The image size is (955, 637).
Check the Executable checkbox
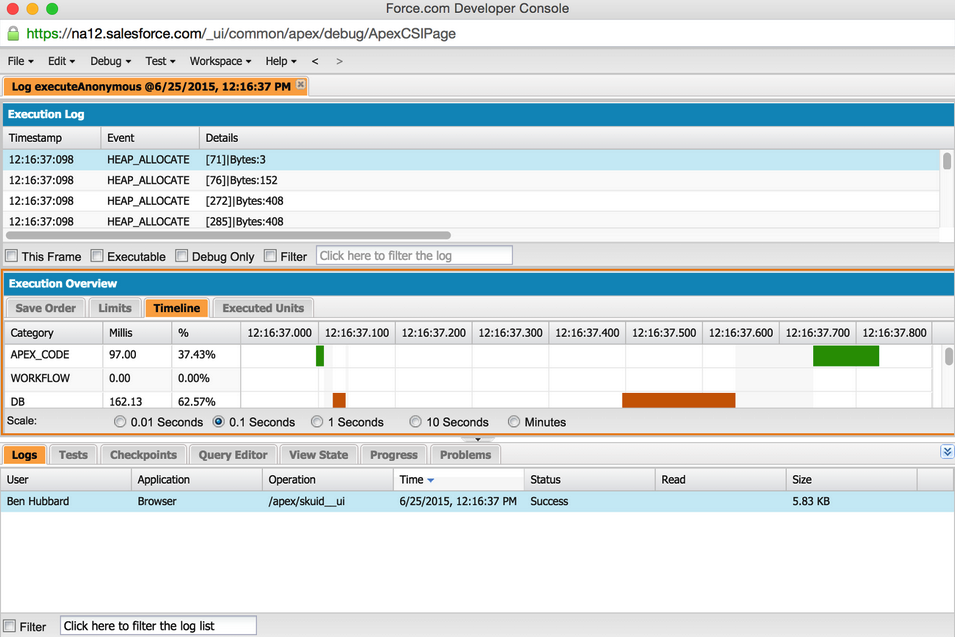(97, 256)
